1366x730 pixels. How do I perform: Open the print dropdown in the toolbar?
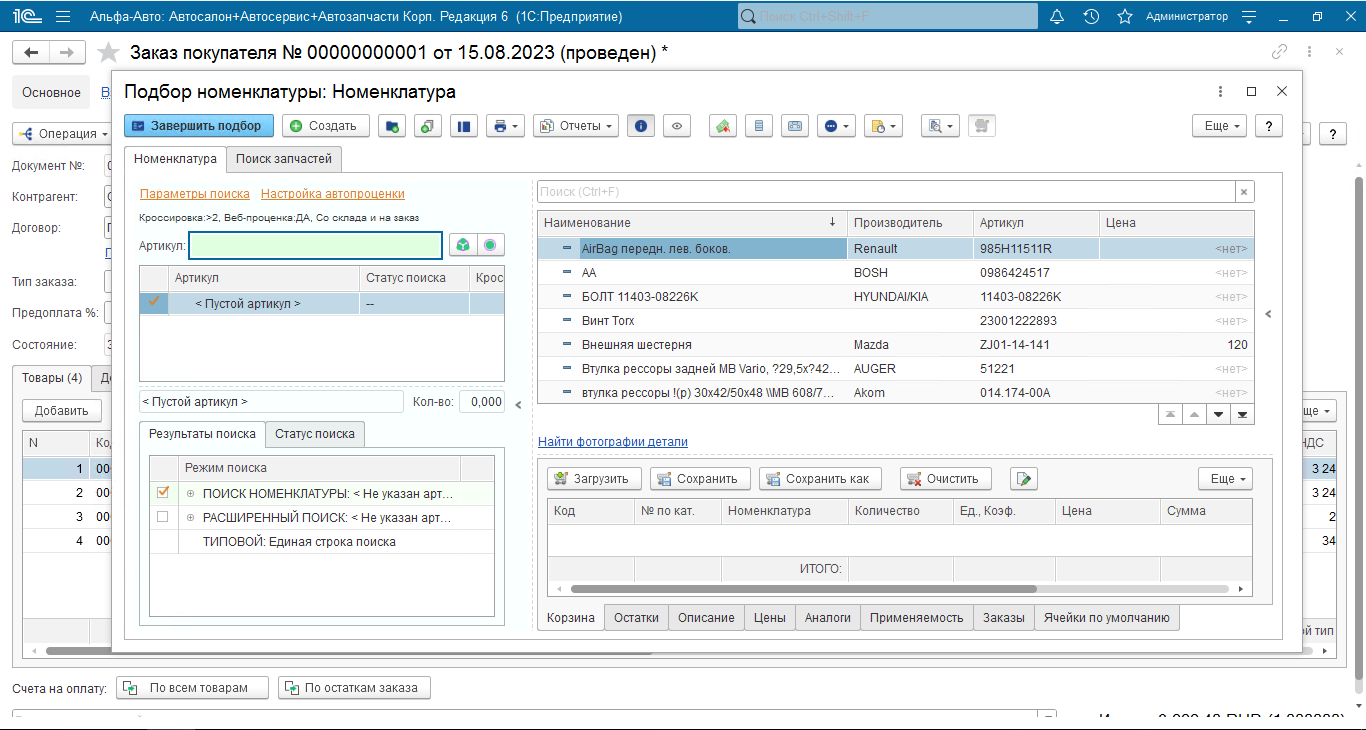click(x=505, y=126)
